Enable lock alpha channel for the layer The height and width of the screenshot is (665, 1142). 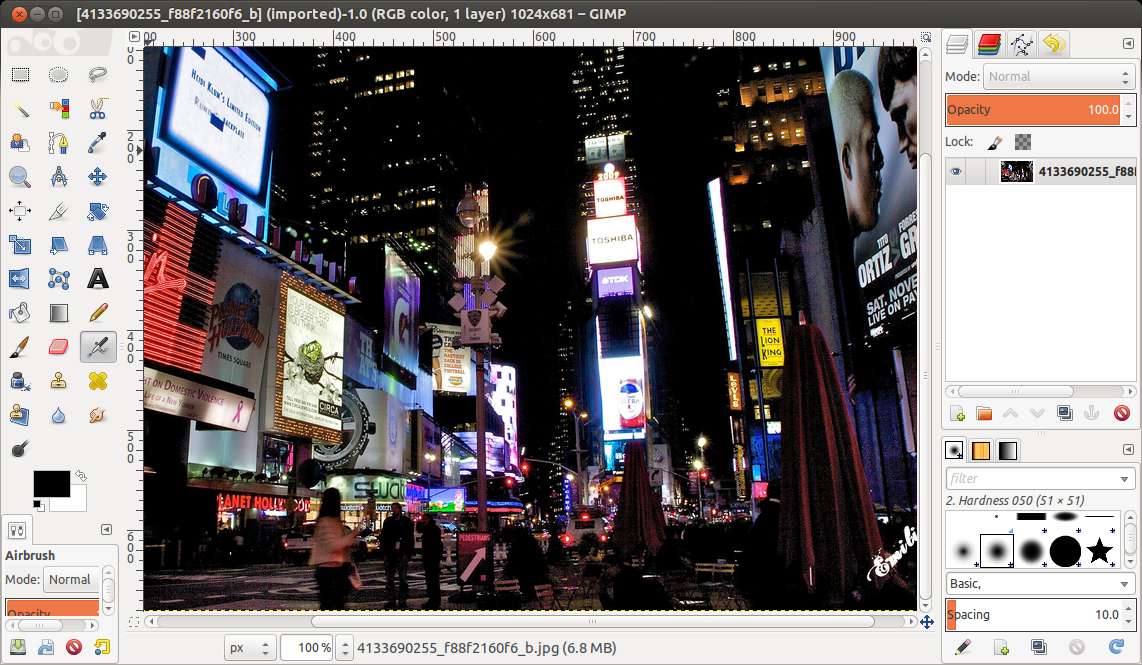(1022, 142)
